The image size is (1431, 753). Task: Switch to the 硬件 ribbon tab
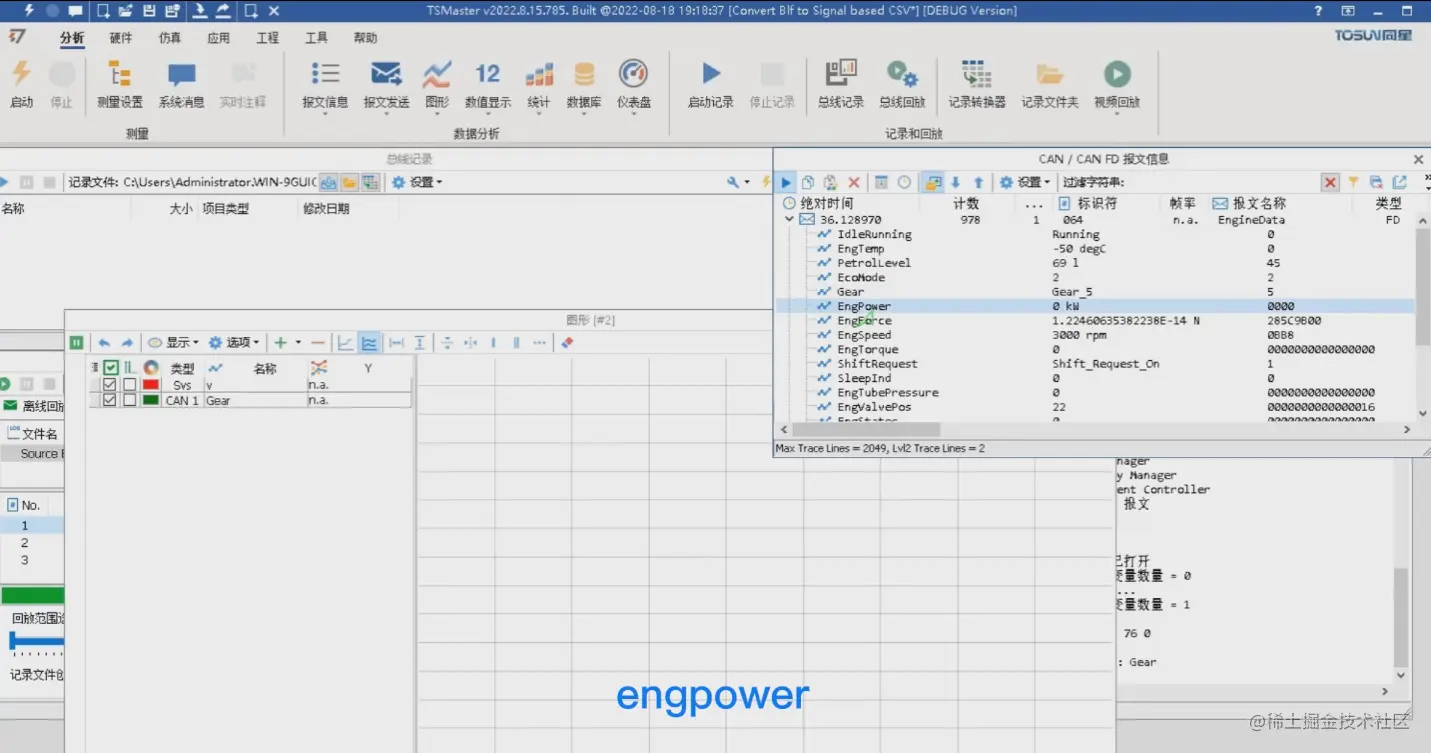(x=121, y=38)
